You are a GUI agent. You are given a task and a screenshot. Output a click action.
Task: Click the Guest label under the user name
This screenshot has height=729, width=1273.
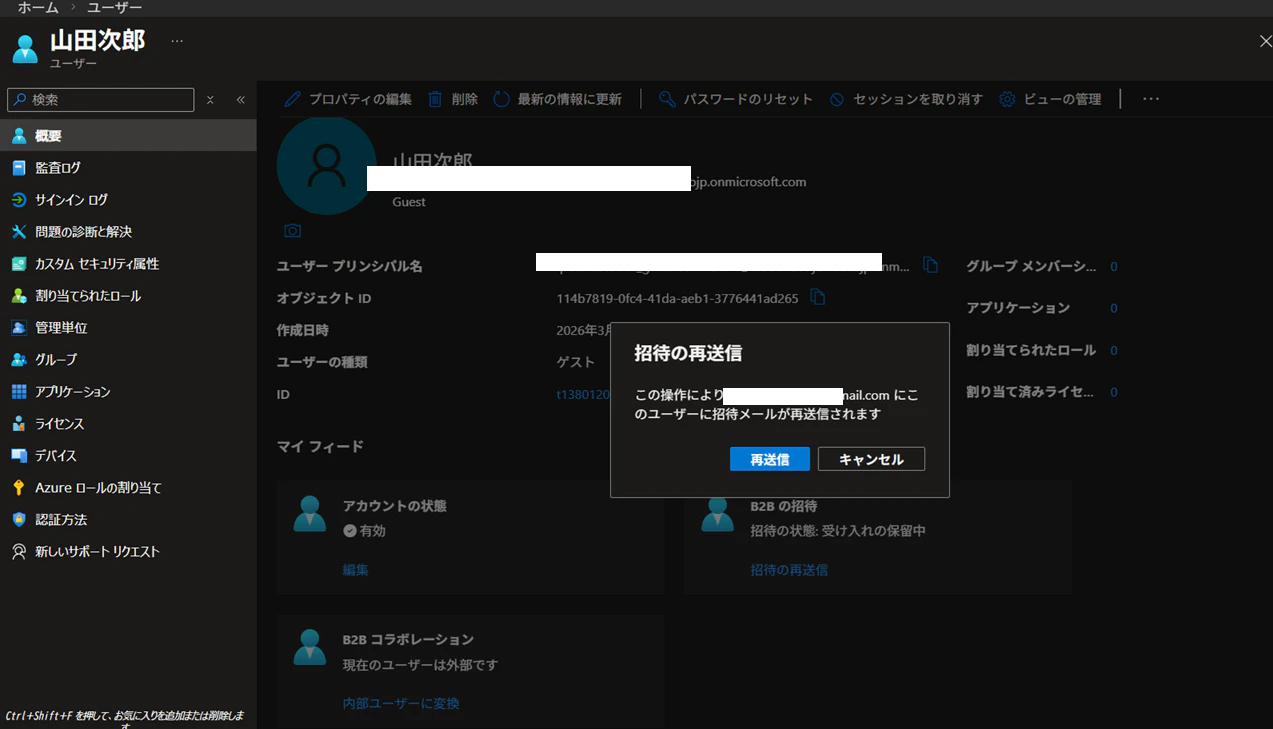click(409, 202)
